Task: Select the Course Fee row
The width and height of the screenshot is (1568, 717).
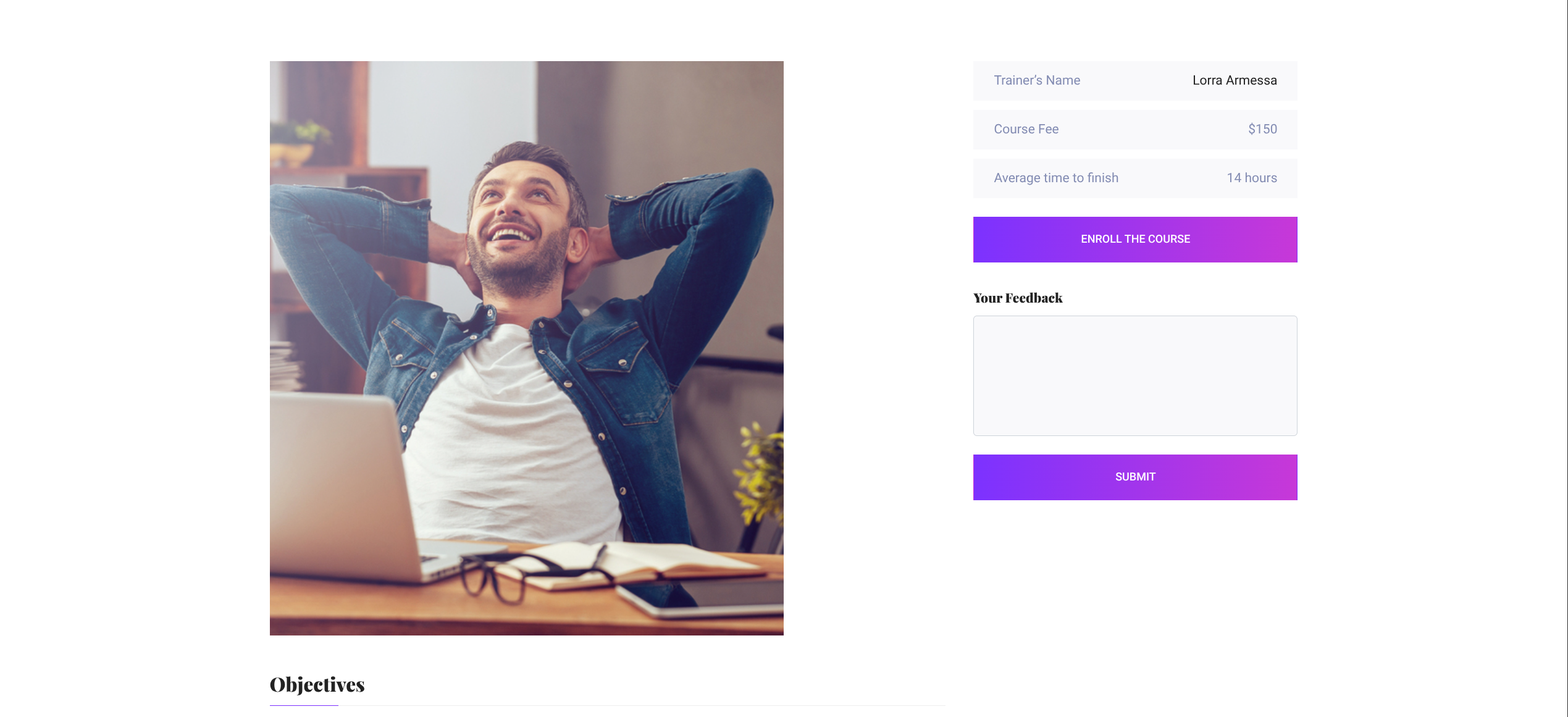Action: click(1135, 129)
